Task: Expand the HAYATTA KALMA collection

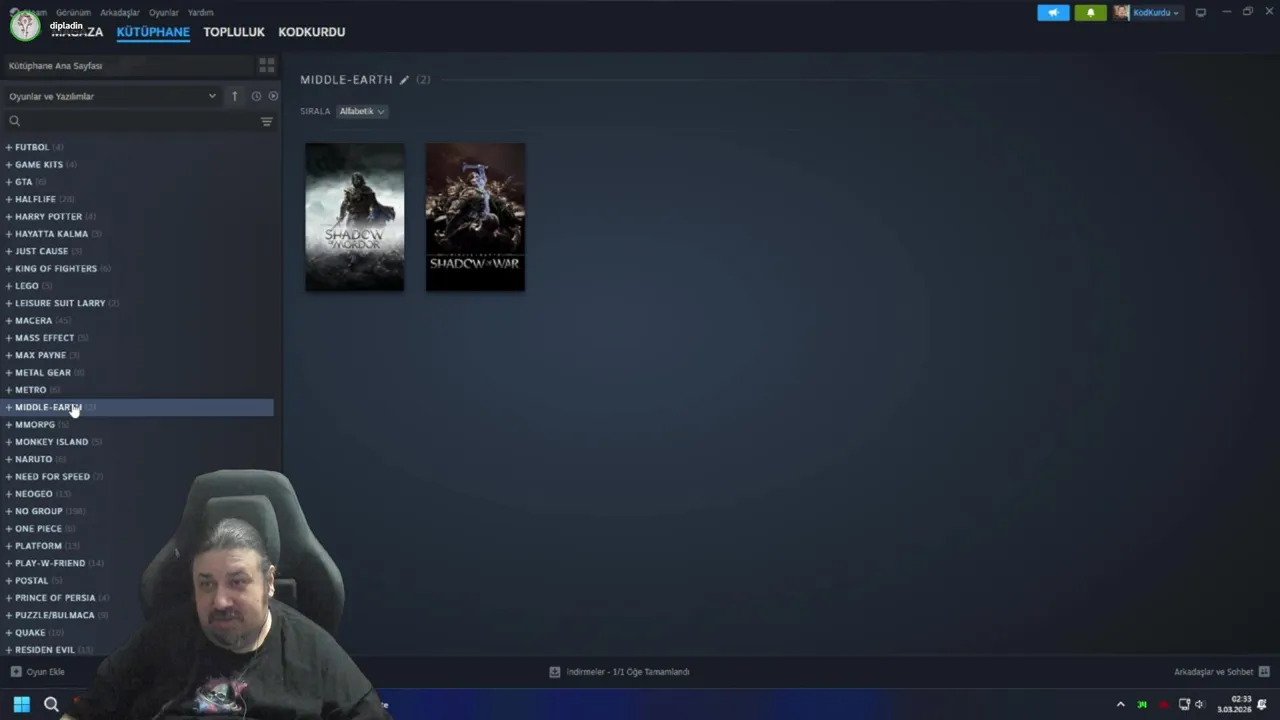Action: [9, 234]
